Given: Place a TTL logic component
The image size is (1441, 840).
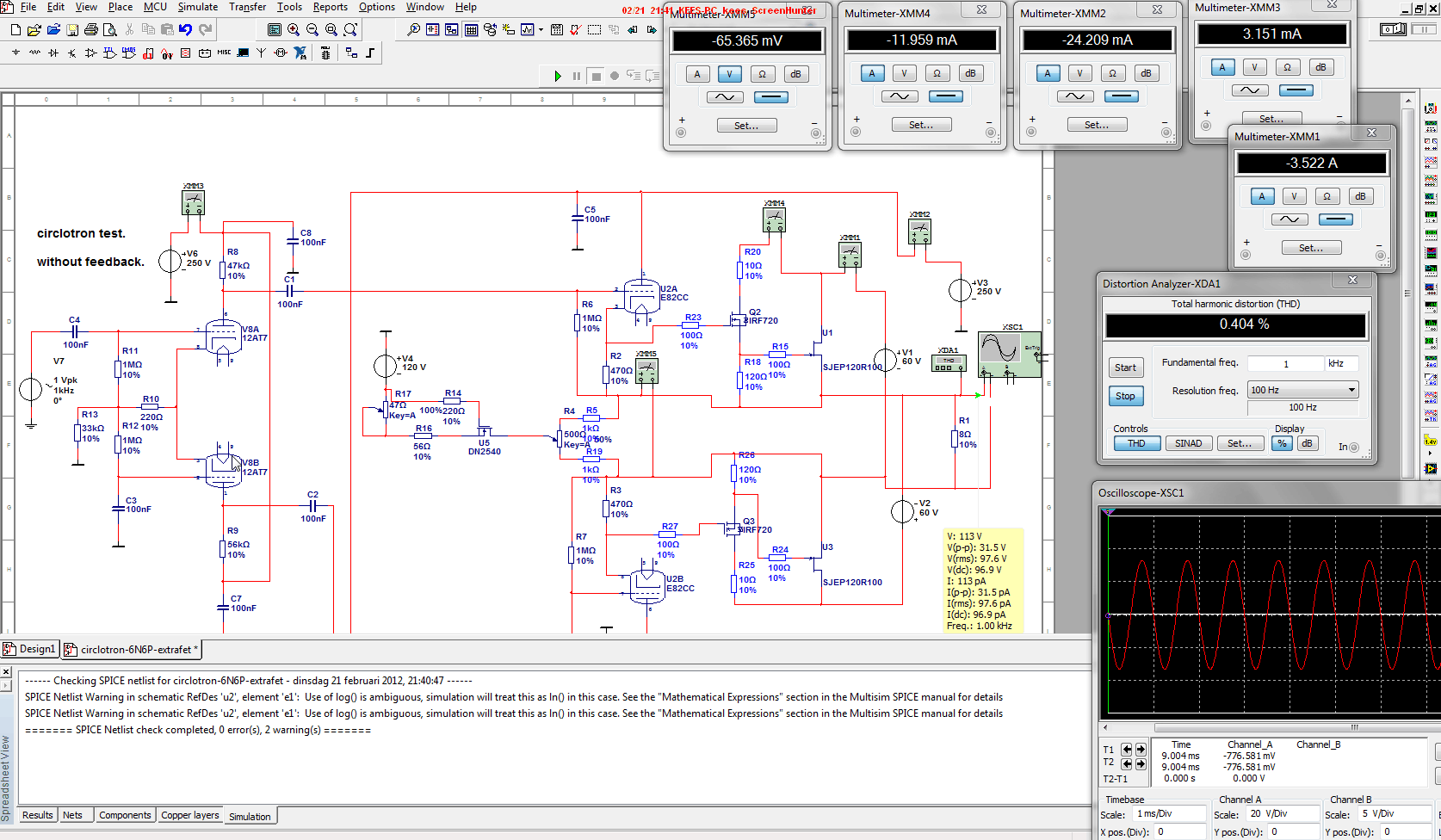Looking at the screenshot, I should pos(109,52).
